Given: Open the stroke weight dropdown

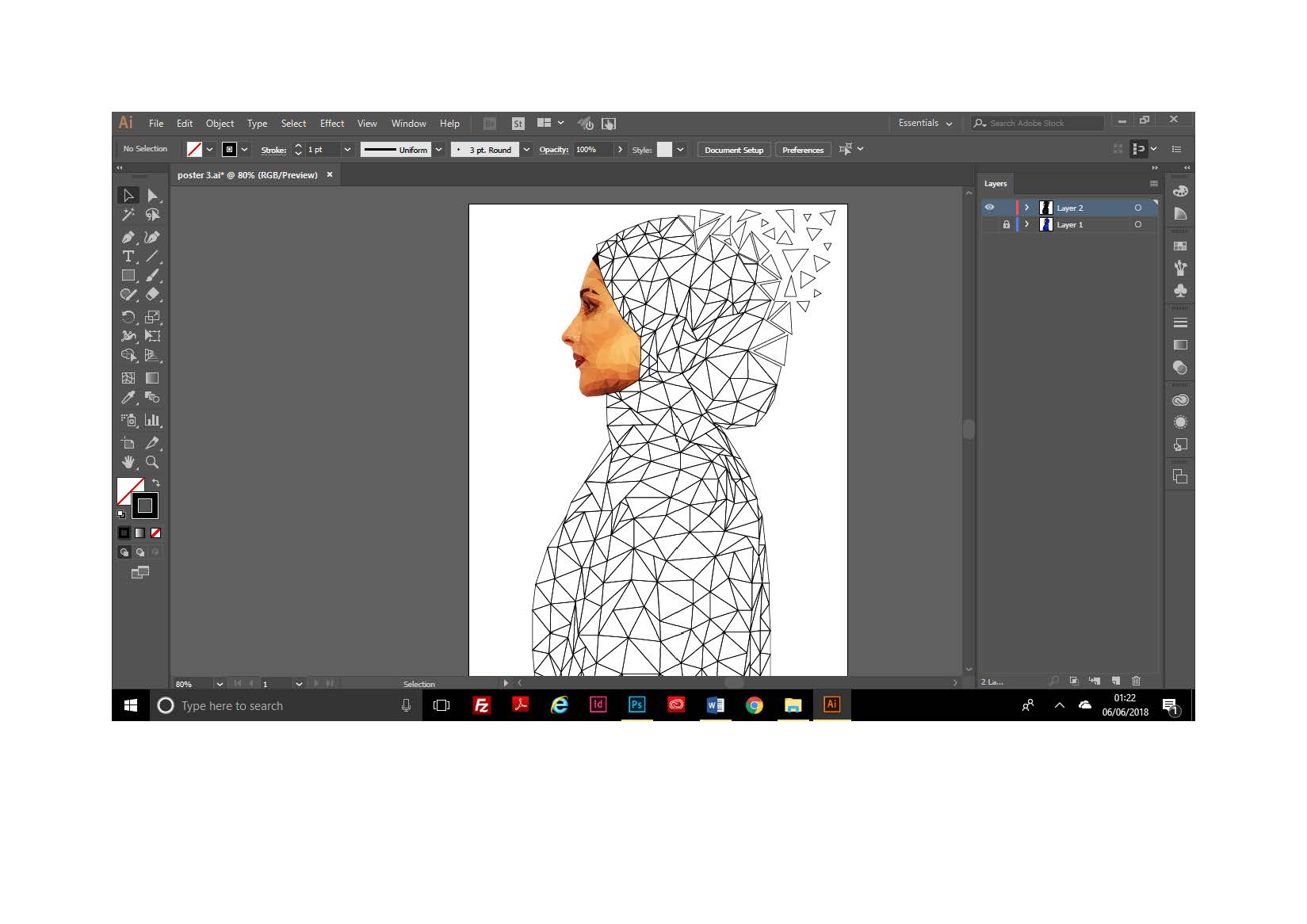Looking at the screenshot, I should [x=347, y=150].
